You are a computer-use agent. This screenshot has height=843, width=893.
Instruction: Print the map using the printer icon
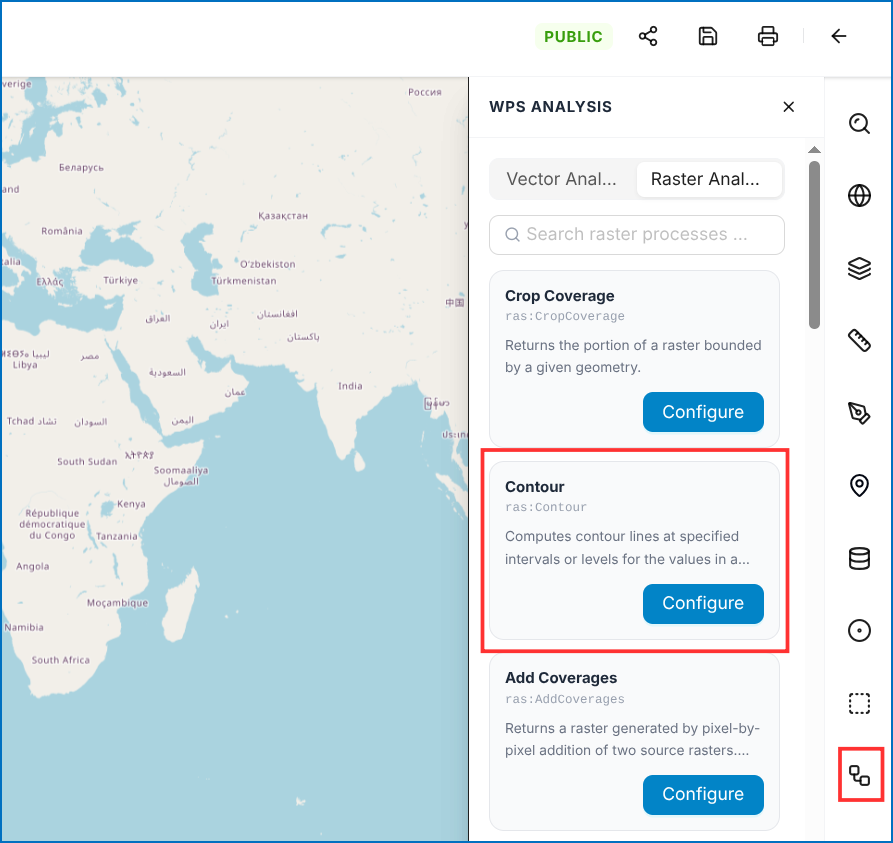pos(768,36)
